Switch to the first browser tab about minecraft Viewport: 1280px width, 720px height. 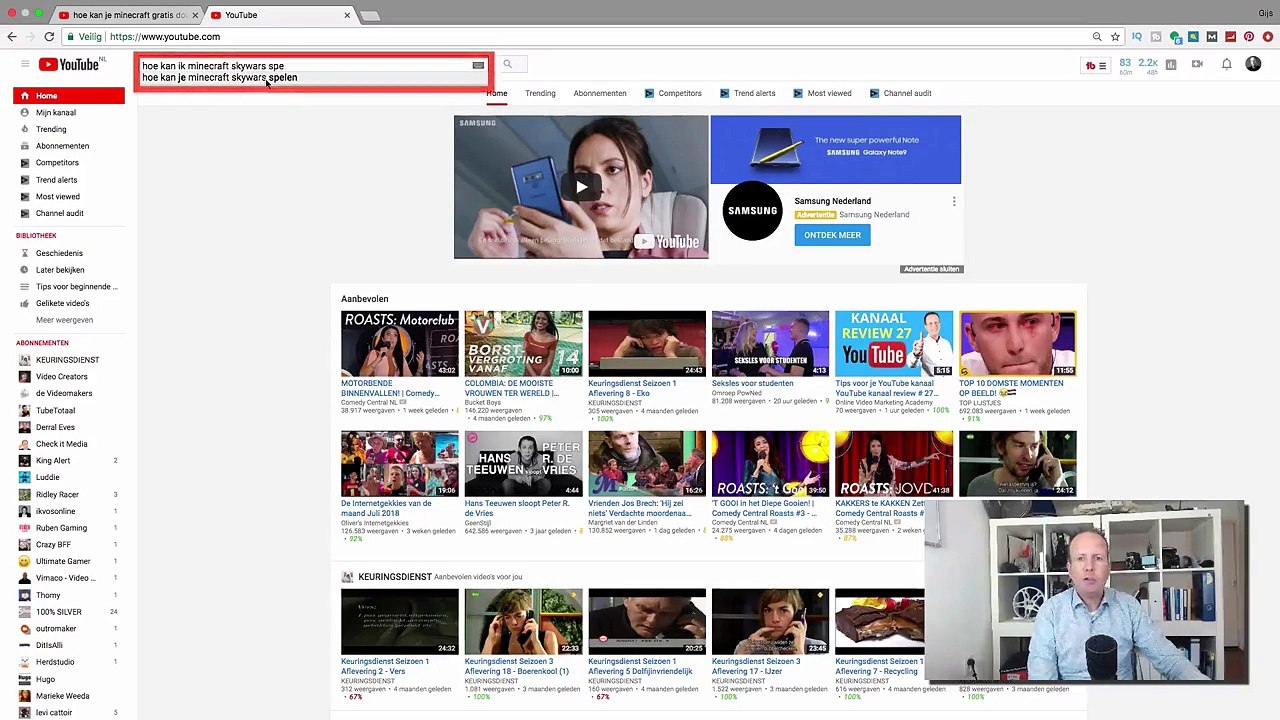(x=127, y=15)
